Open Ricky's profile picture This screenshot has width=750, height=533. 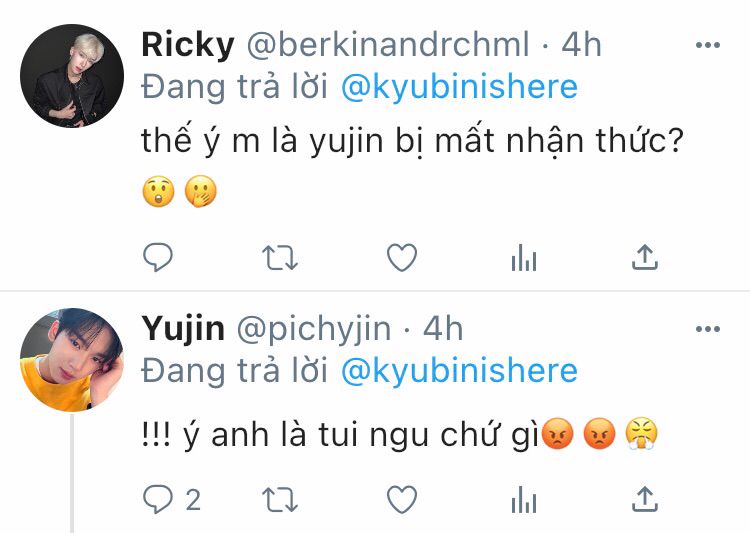click(72, 76)
